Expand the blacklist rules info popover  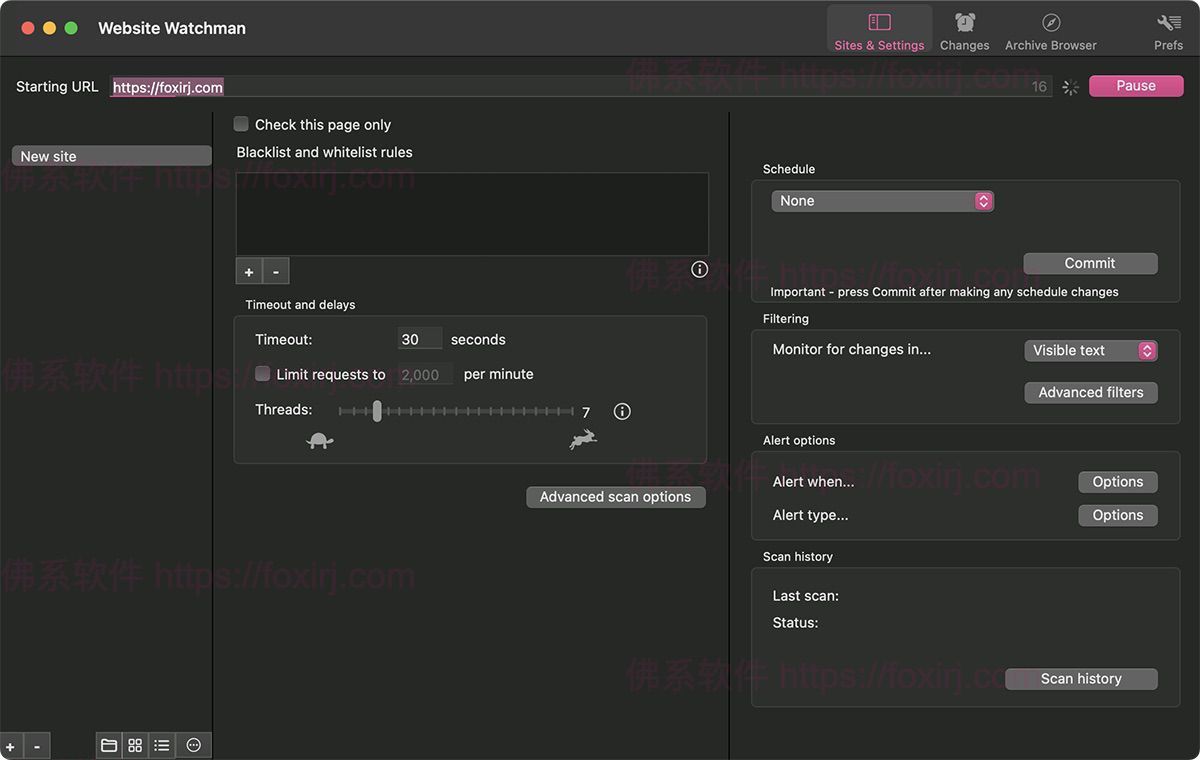pos(699,269)
